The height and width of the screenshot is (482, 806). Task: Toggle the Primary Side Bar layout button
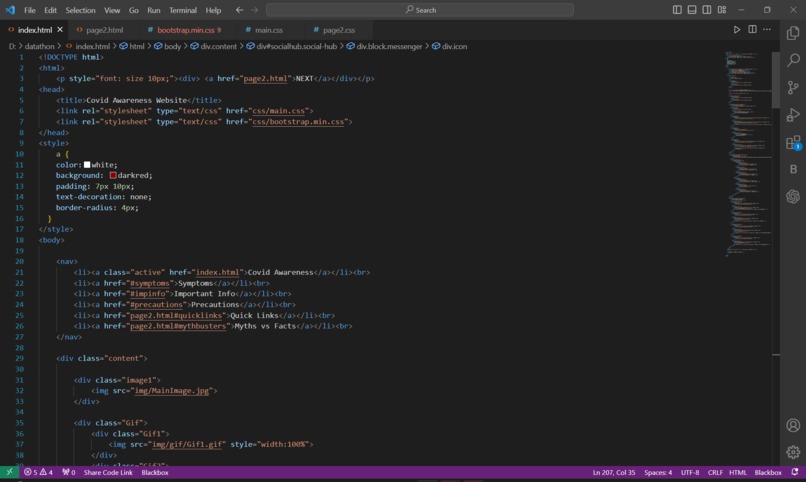tap(677, 10)
